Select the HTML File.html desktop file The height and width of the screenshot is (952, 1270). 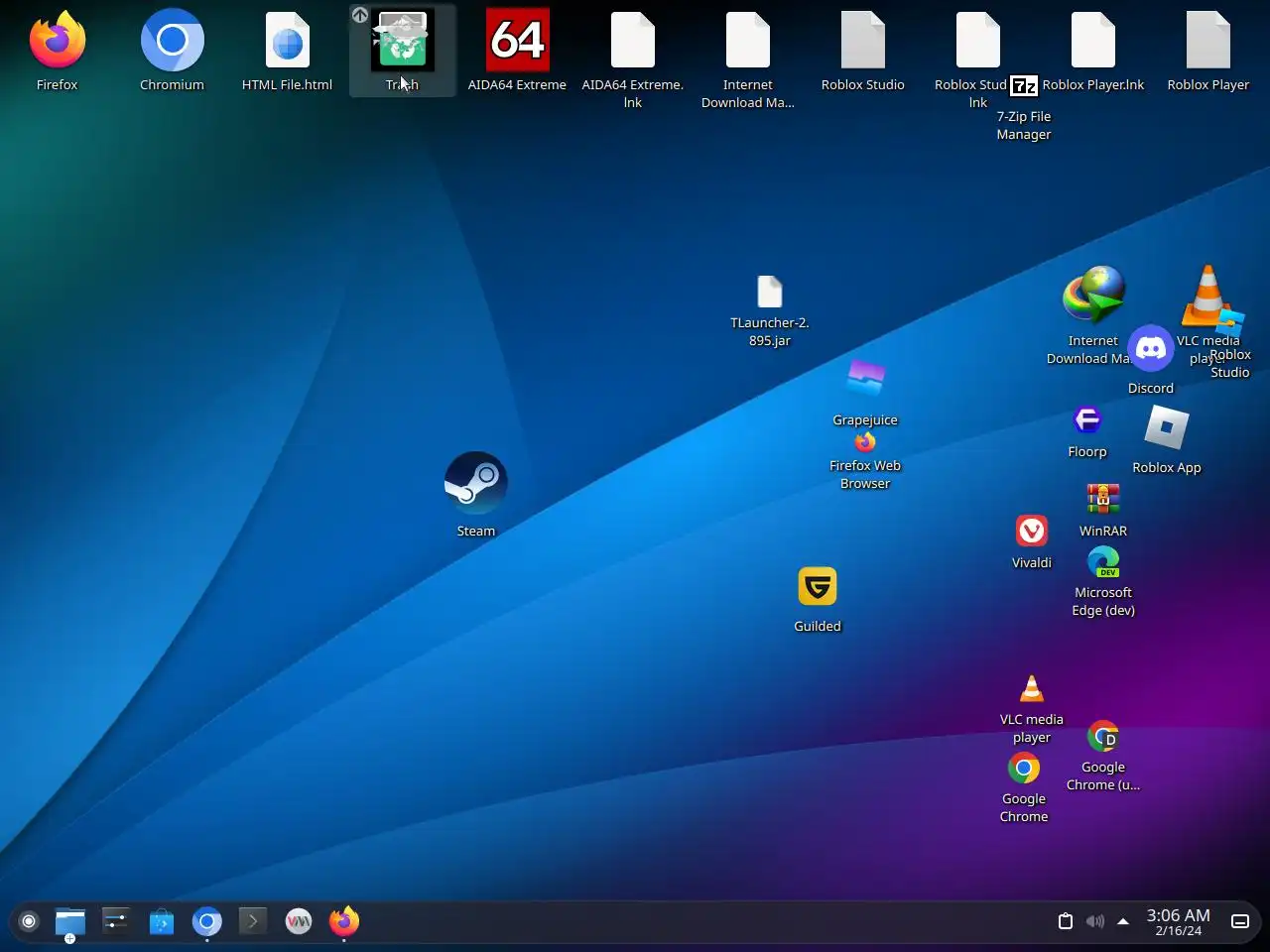point(288,41)
